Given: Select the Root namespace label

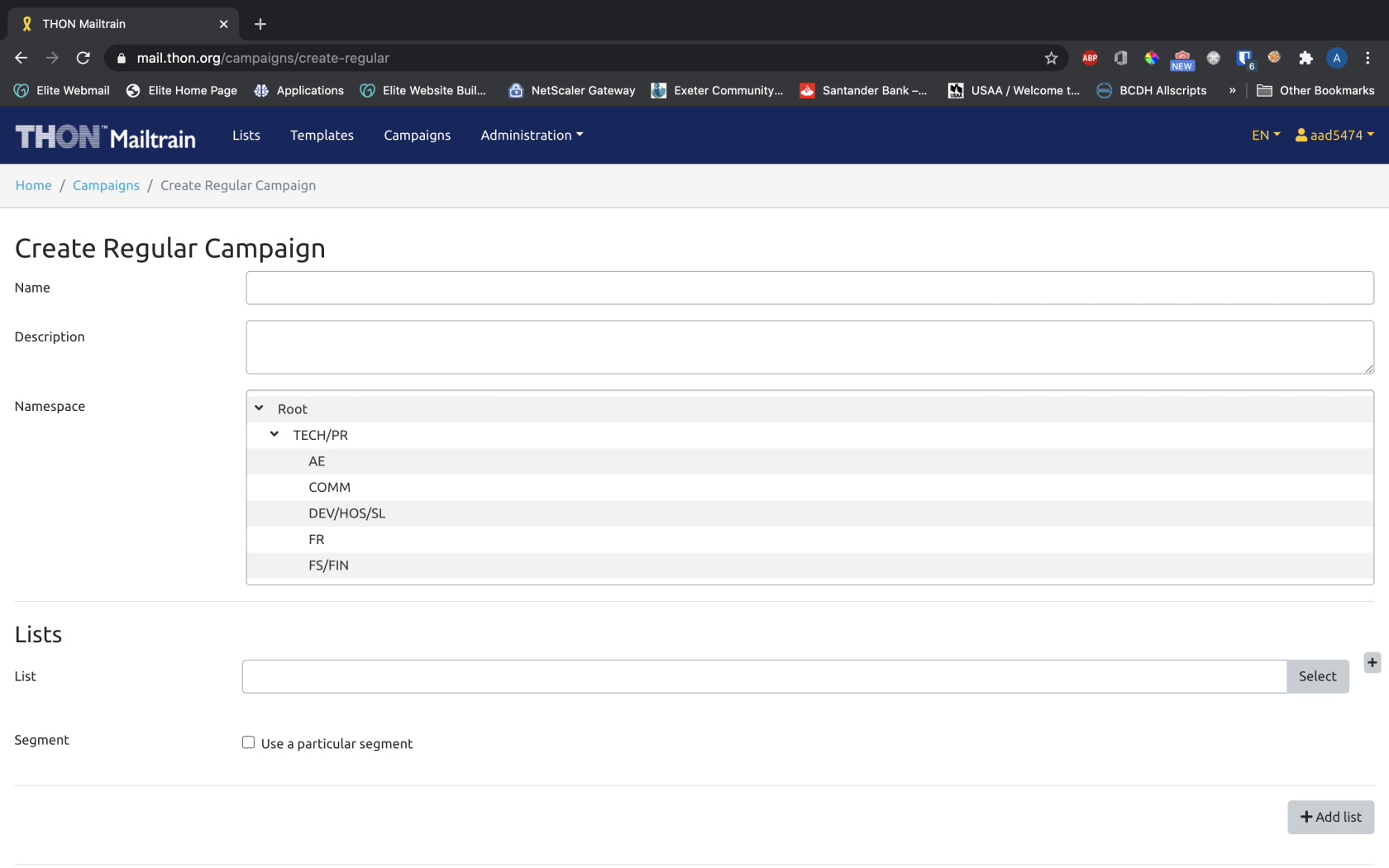Looking at the screenshot, I should 292,409.
